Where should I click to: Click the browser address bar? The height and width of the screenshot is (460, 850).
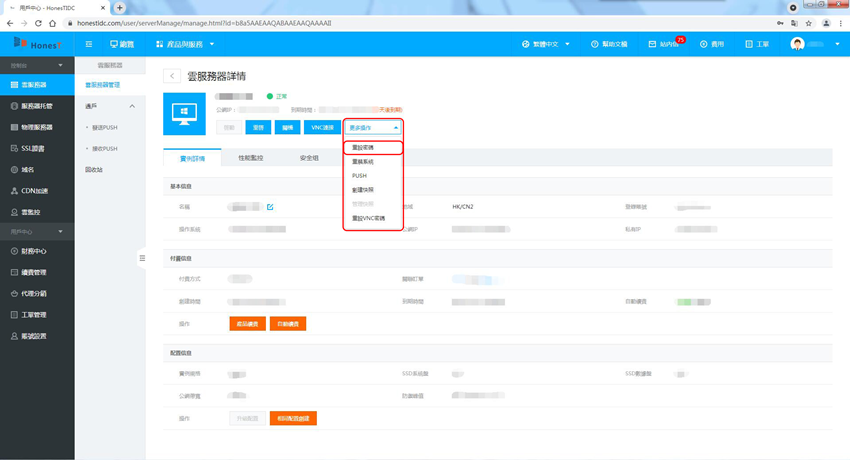pyautogui.click(x=417, y=23)
